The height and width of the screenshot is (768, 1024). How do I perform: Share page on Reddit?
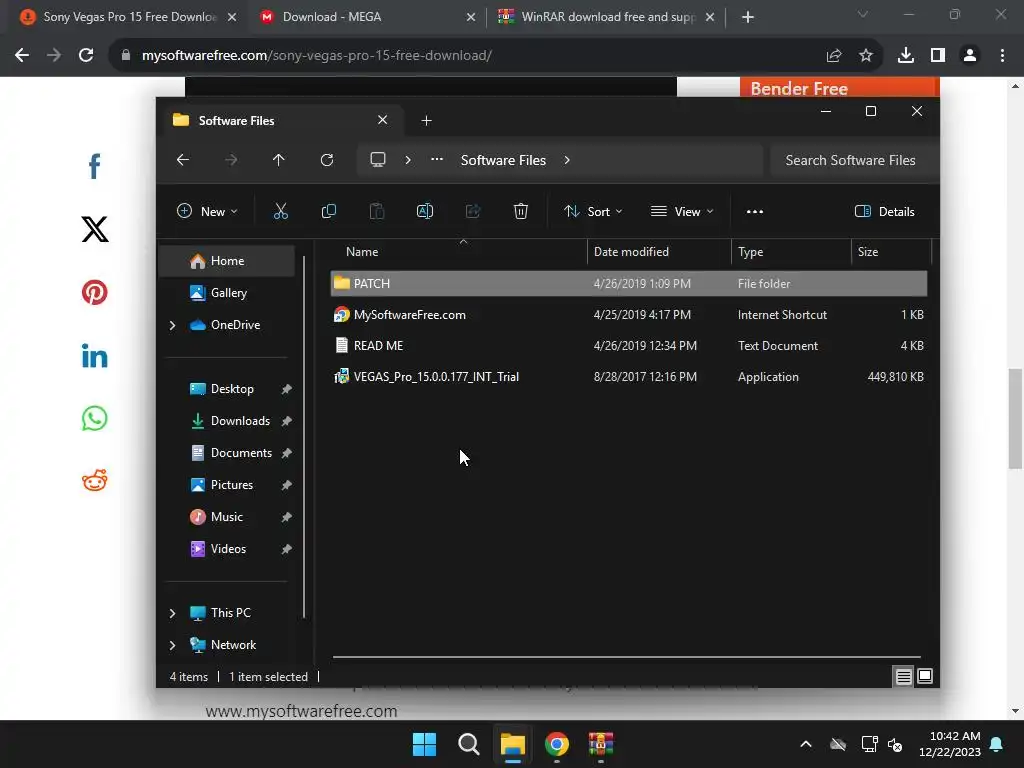coord(95,481)
